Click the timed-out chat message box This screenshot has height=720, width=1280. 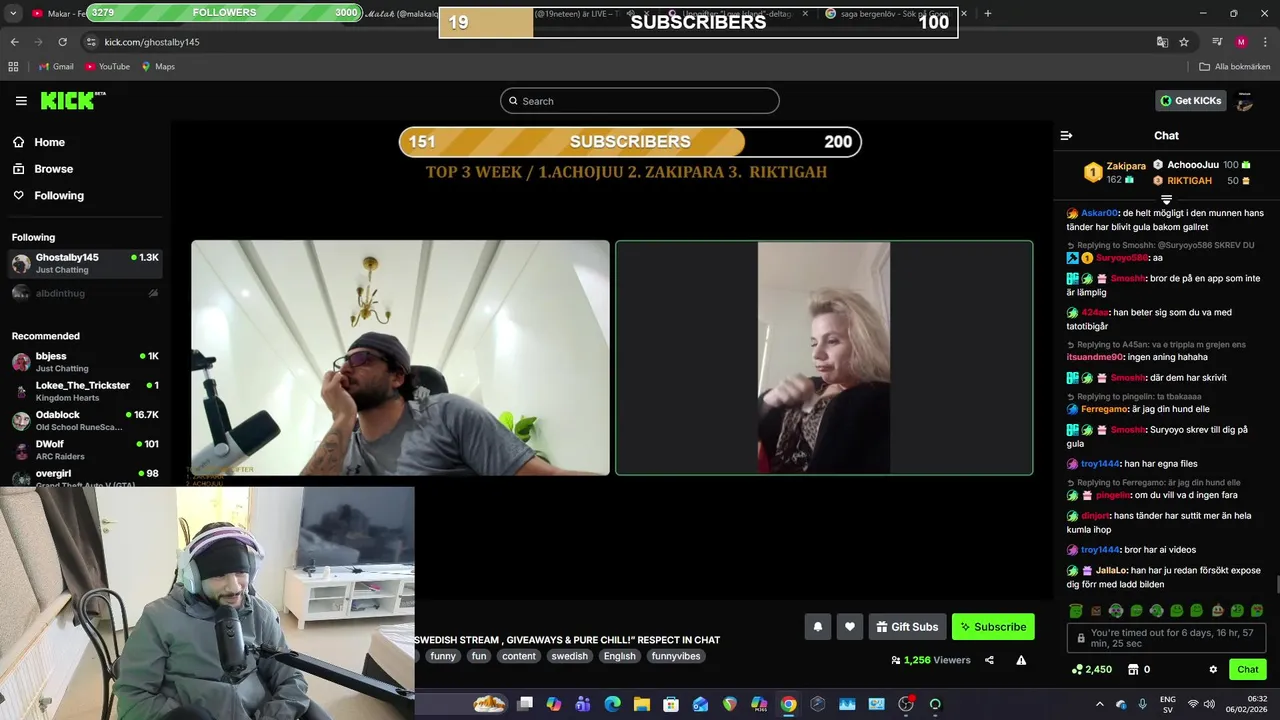tap(1166, 638)
